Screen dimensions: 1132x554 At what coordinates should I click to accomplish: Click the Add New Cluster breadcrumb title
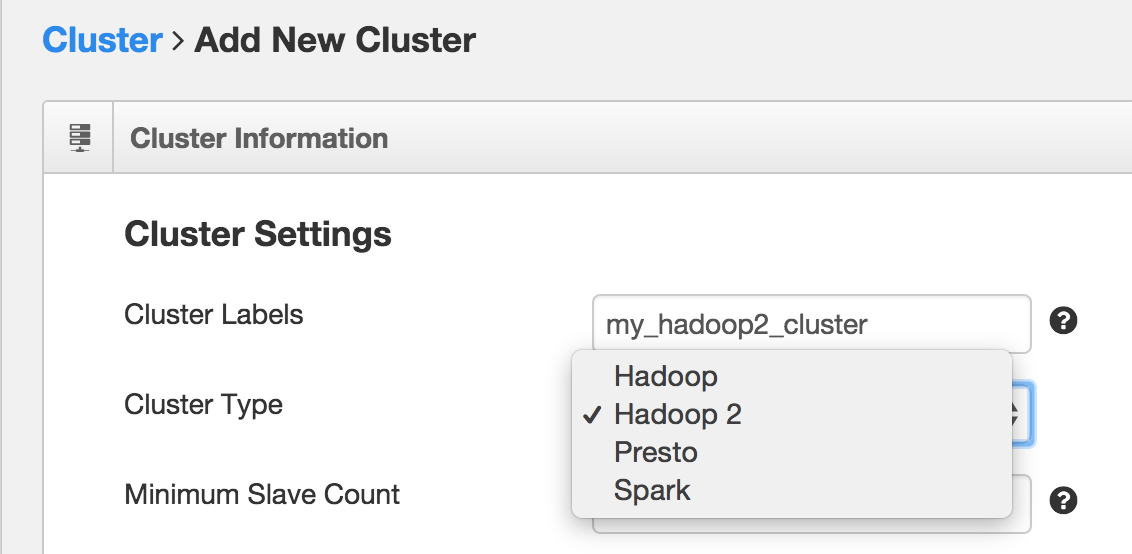[335, 40]
